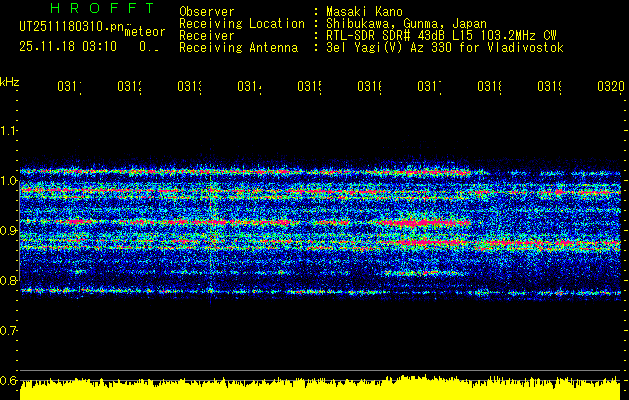
Task: Click RTL-SDR SDR# 103.2MHz receiver details
Action: tap(441, 36)
